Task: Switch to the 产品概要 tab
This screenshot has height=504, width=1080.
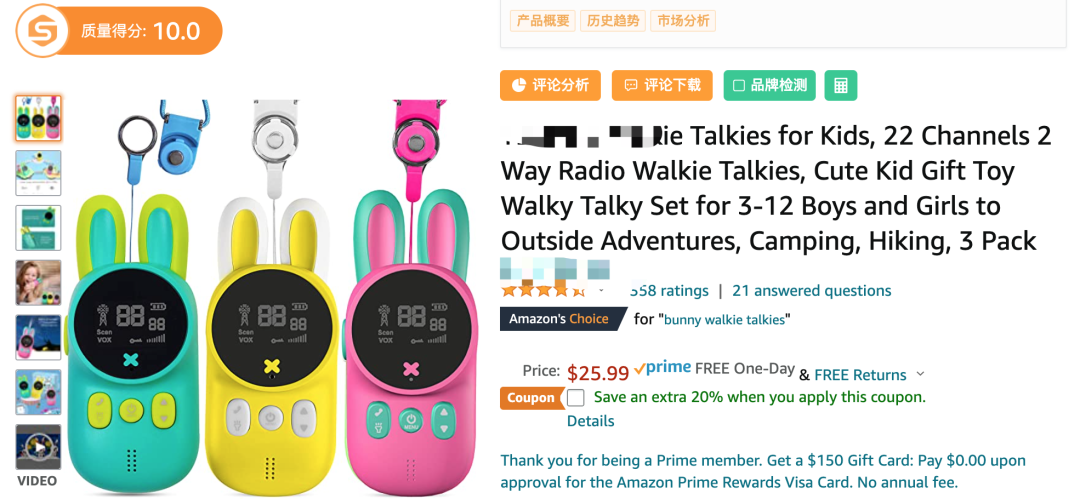Action: [543, 21]
